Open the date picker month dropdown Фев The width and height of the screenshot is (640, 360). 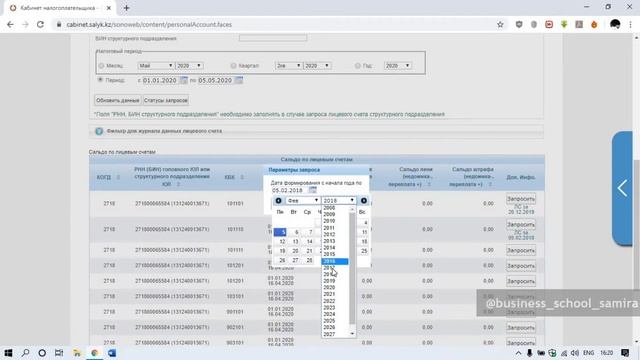tap(302, 201)
